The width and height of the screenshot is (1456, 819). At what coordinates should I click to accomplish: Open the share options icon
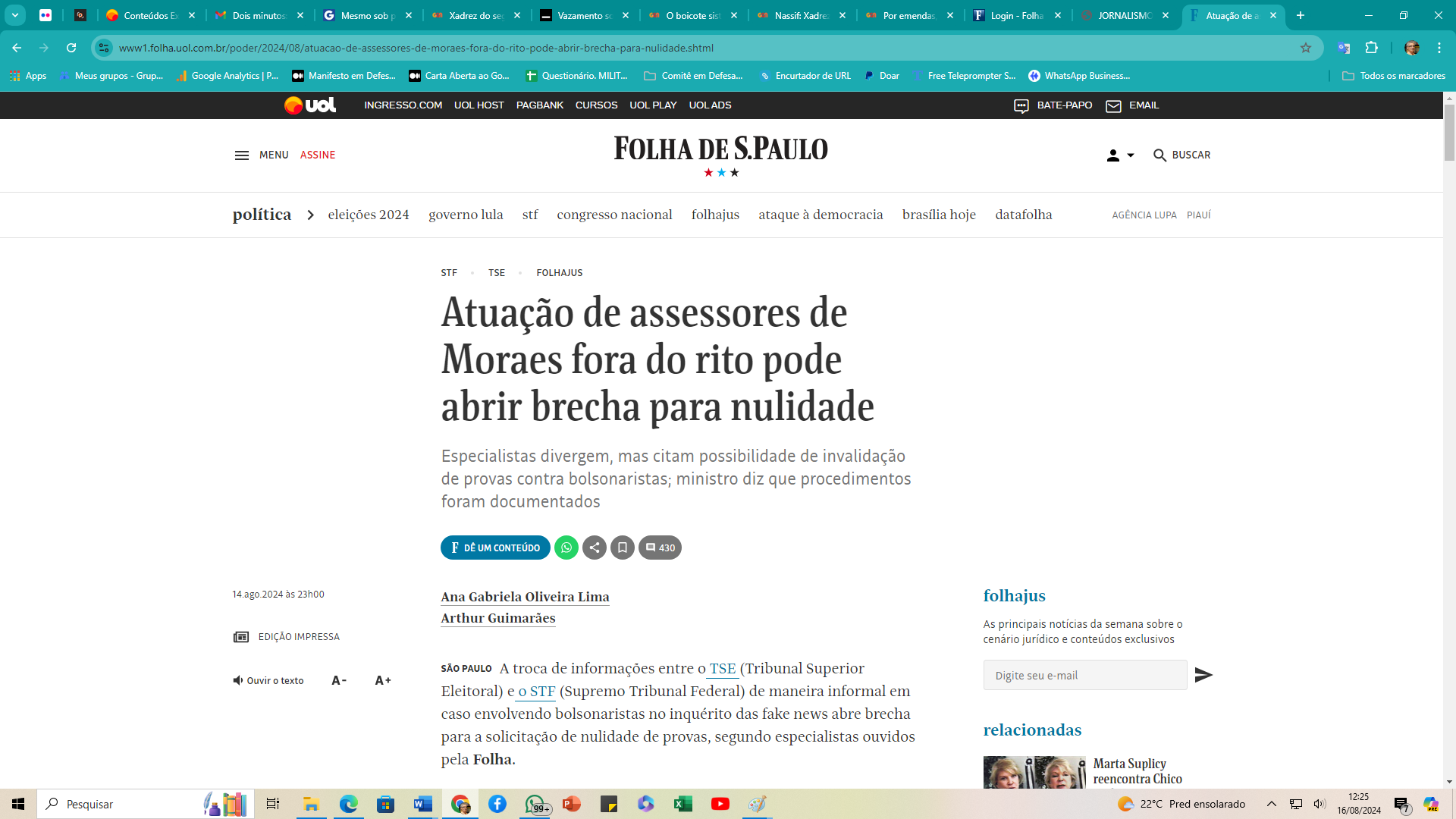pyautogui.click(x=595, y=548)
